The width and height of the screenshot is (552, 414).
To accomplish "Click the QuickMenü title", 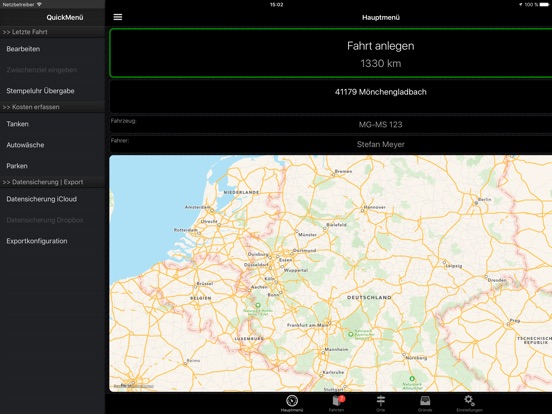I will coord(65,17).
